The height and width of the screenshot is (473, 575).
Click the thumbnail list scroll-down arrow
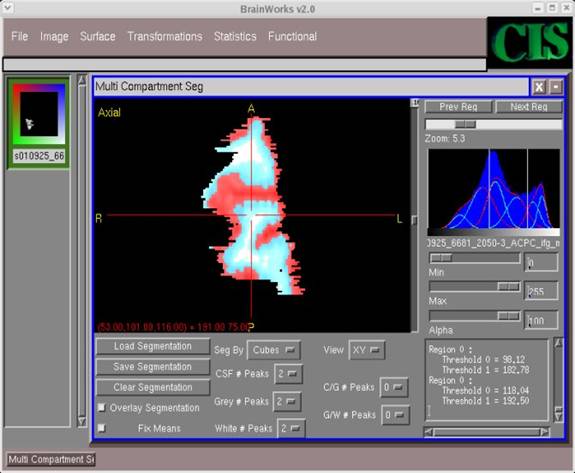[x=82, y=421]
